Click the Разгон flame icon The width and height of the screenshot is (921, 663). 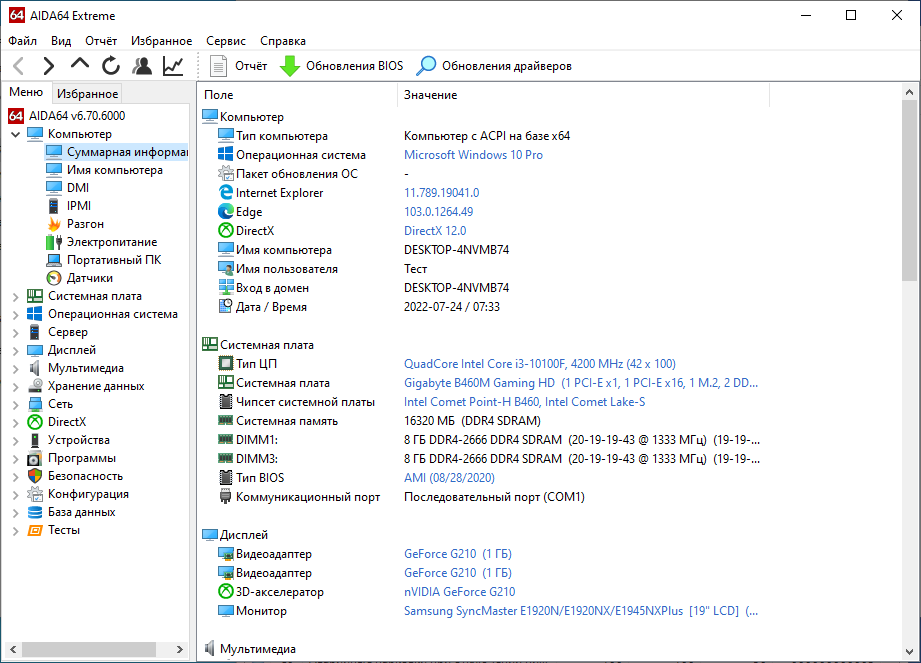point(54,224)
